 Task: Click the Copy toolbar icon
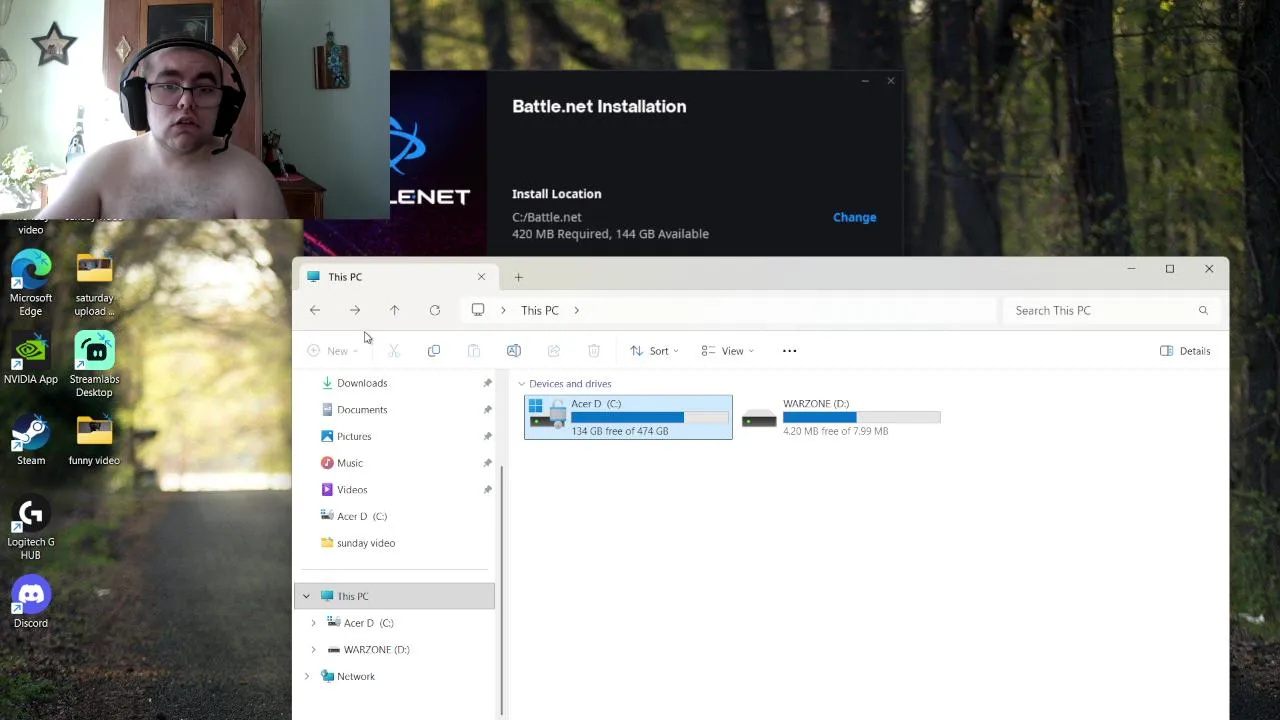pos(434,351)
